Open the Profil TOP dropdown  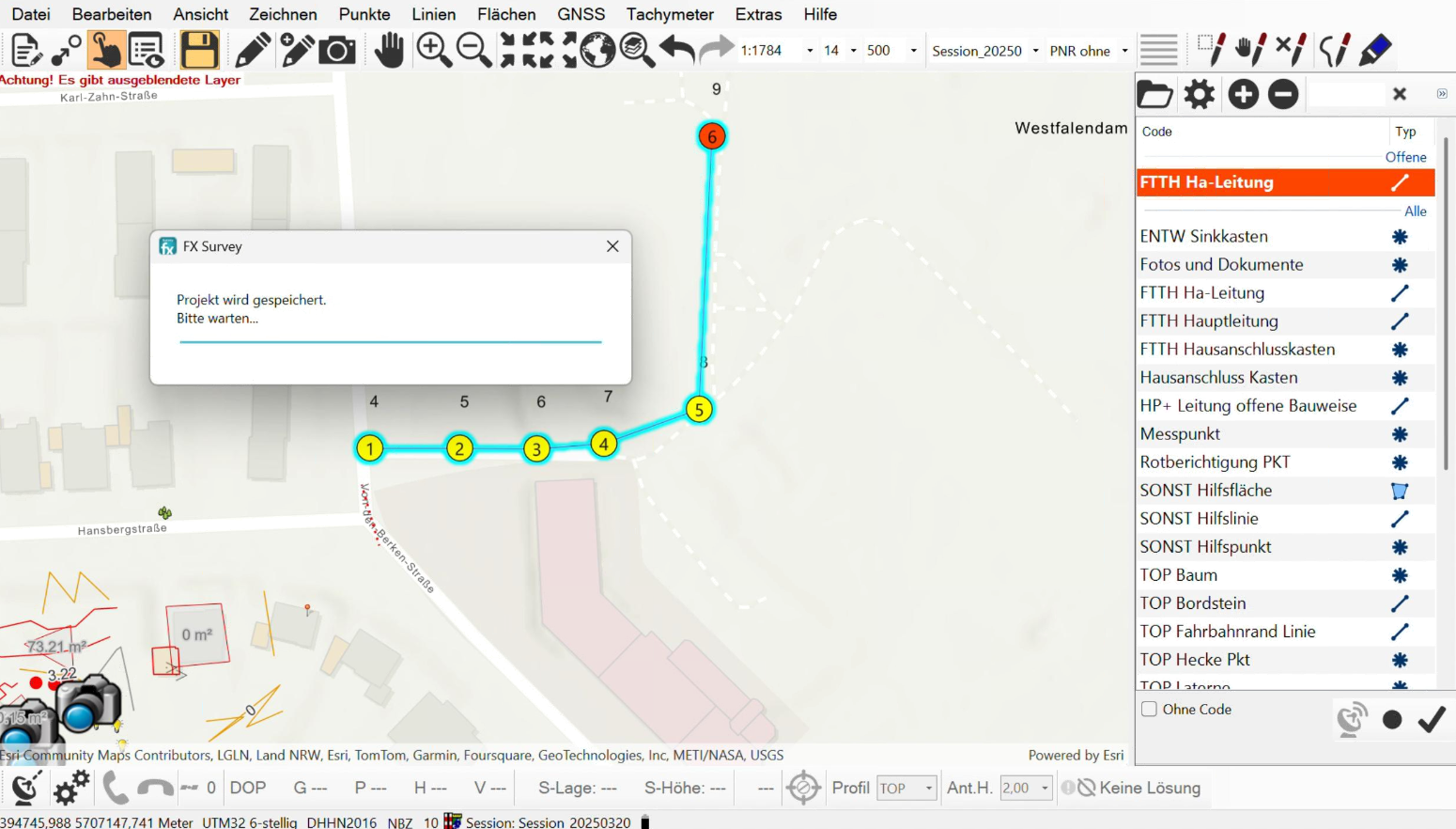[x=928, y=789]
